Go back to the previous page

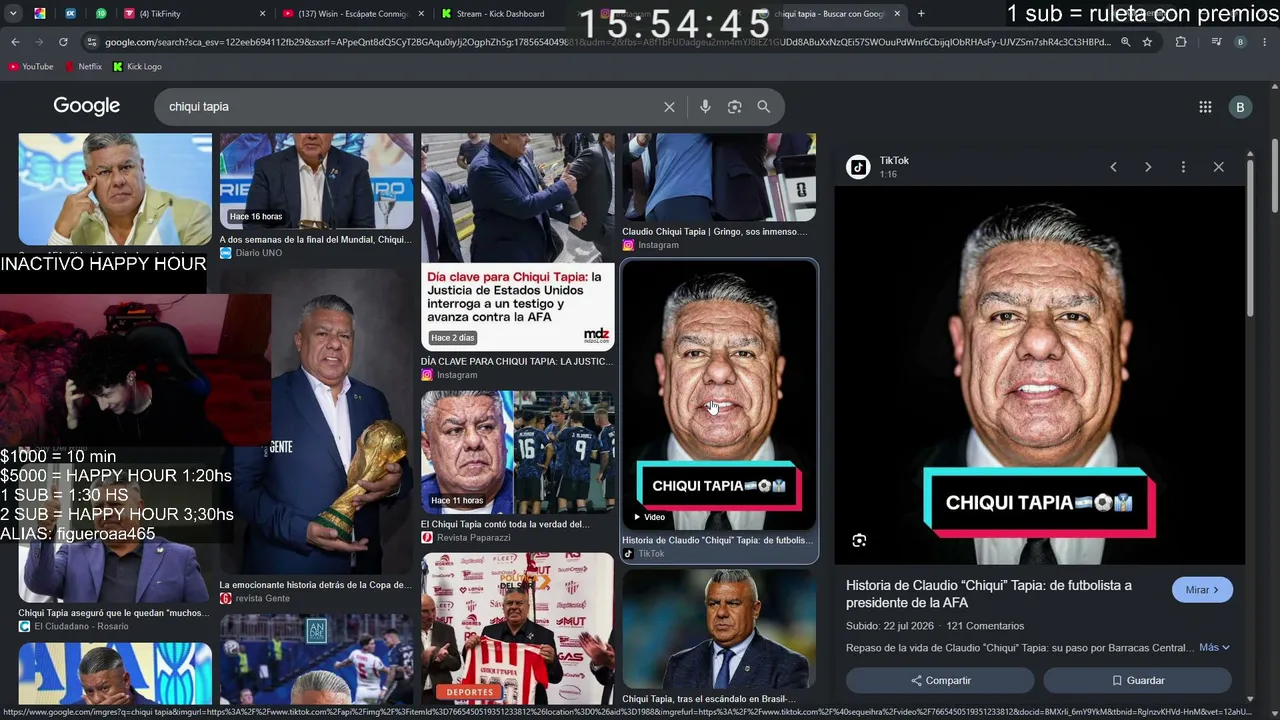point(15,42)
